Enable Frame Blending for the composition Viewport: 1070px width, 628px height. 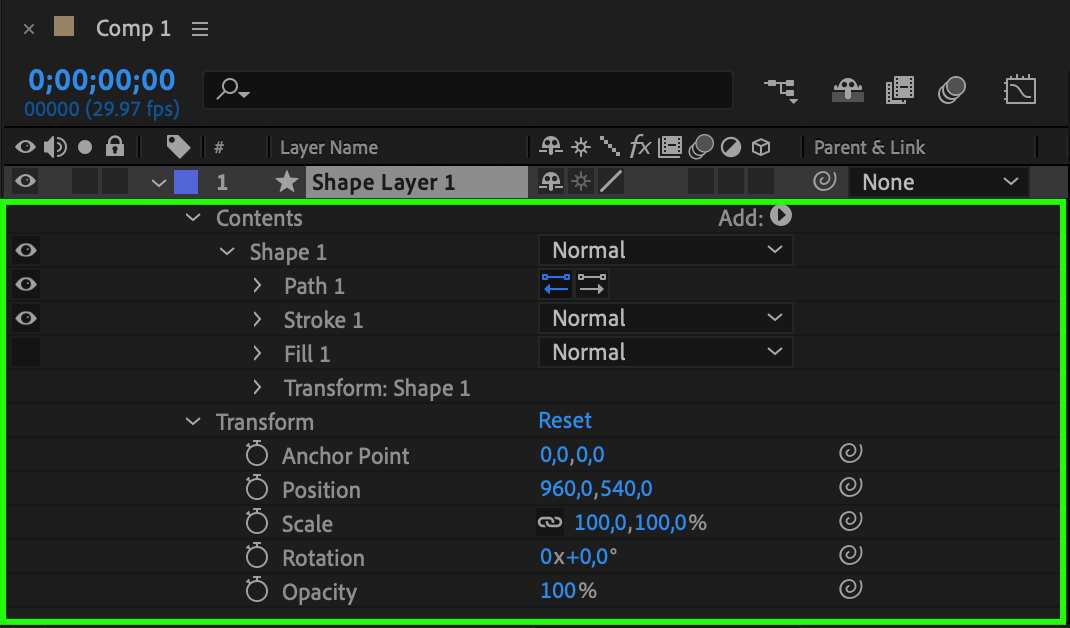click(x=900, y=91)
